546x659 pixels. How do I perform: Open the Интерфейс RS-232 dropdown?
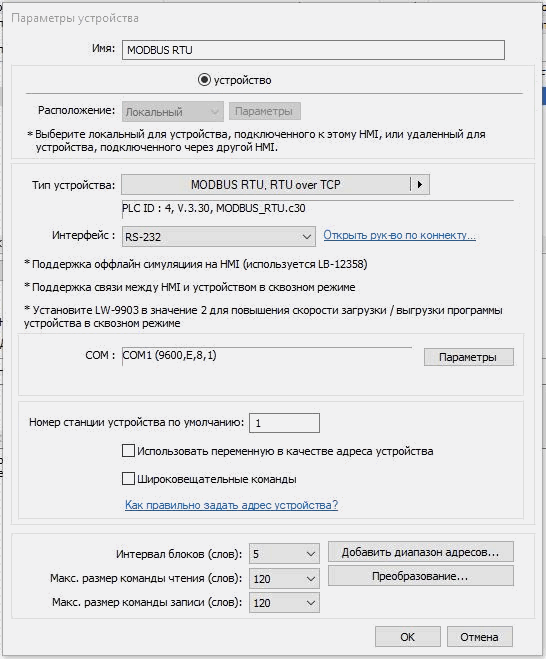[x=219, y=237]
